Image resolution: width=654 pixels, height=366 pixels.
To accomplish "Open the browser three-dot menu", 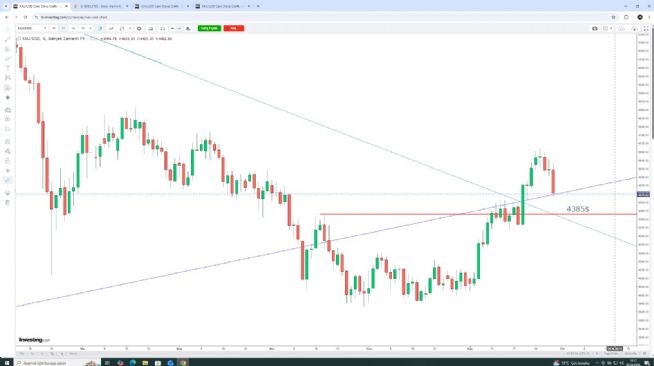I will pos(649,17).
